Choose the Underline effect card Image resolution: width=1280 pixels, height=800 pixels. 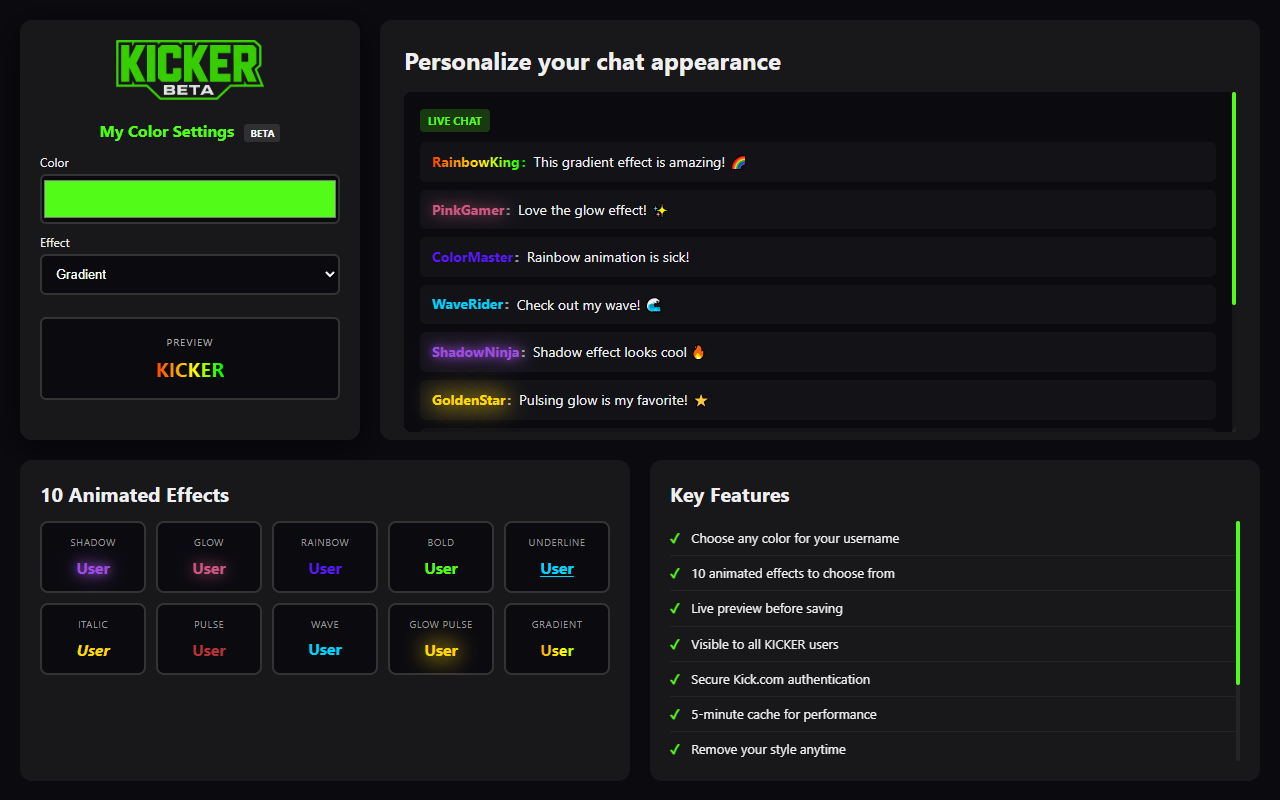(557, 557)
